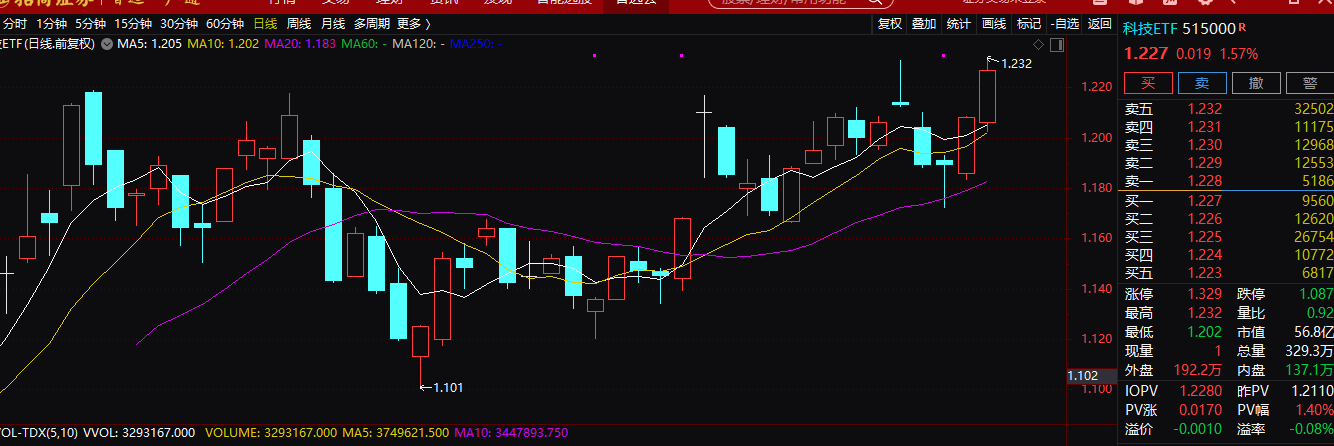The image size is (1334, 446).
Task: Select the 买四 bid row at 1.224
Action: [x=1228, y=254]
